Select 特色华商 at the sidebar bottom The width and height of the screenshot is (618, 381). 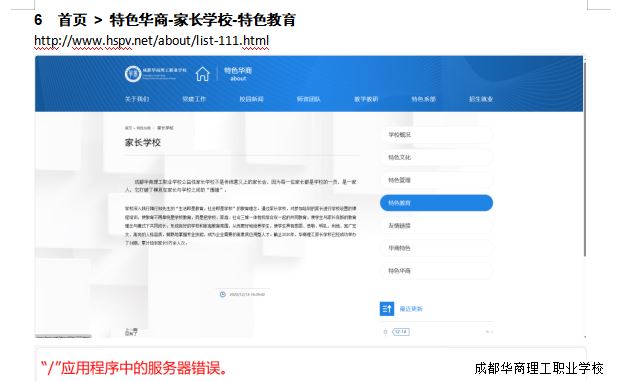pyautogui.click(x=436, y=271)
